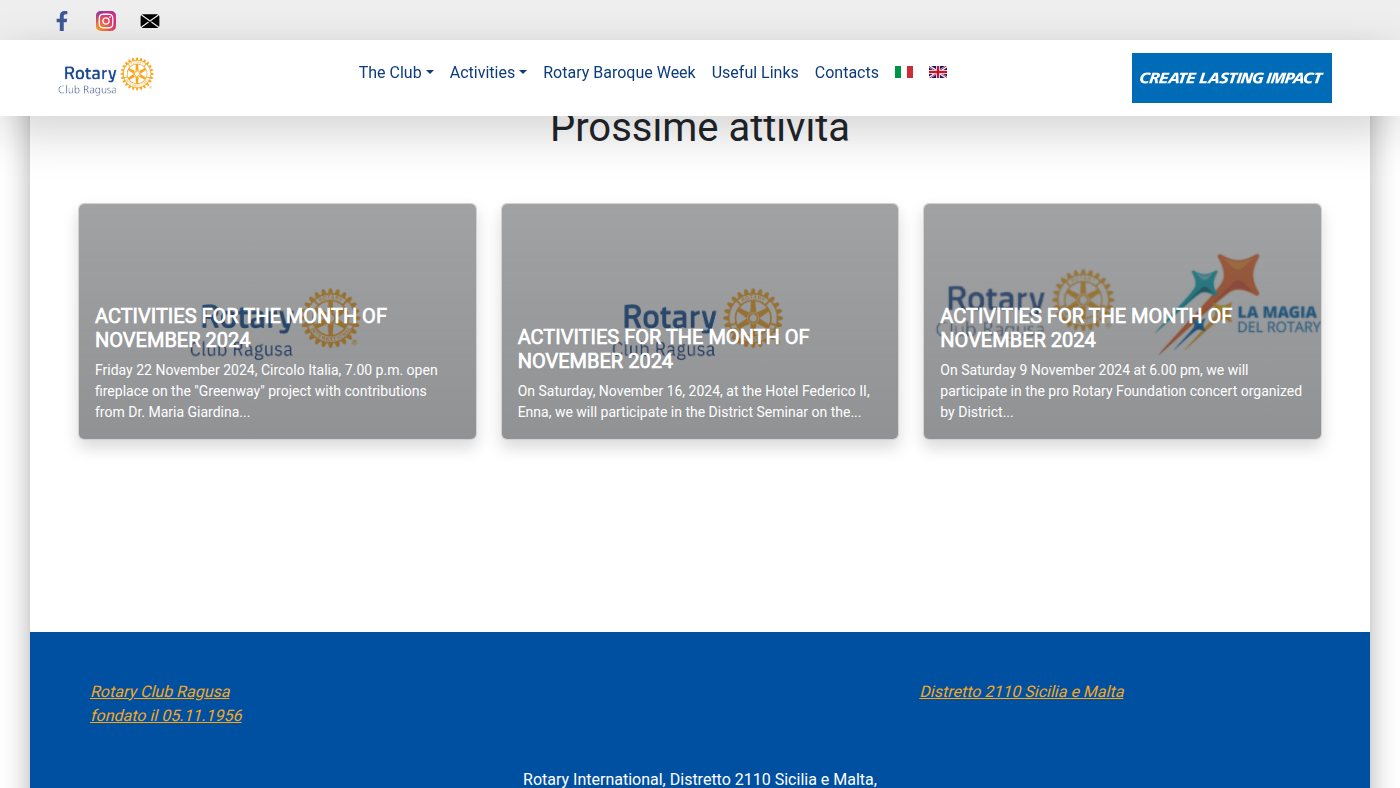1400x788 pixels.
Task: Open the 9 November Foundation concert card
Action: [x=1122, y=321]
